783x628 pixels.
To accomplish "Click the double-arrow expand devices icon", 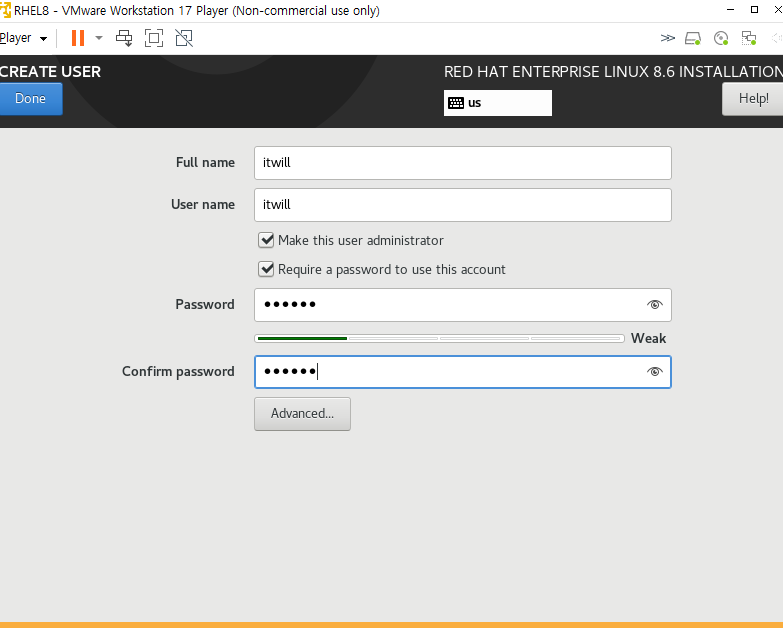I will (667, 38).
